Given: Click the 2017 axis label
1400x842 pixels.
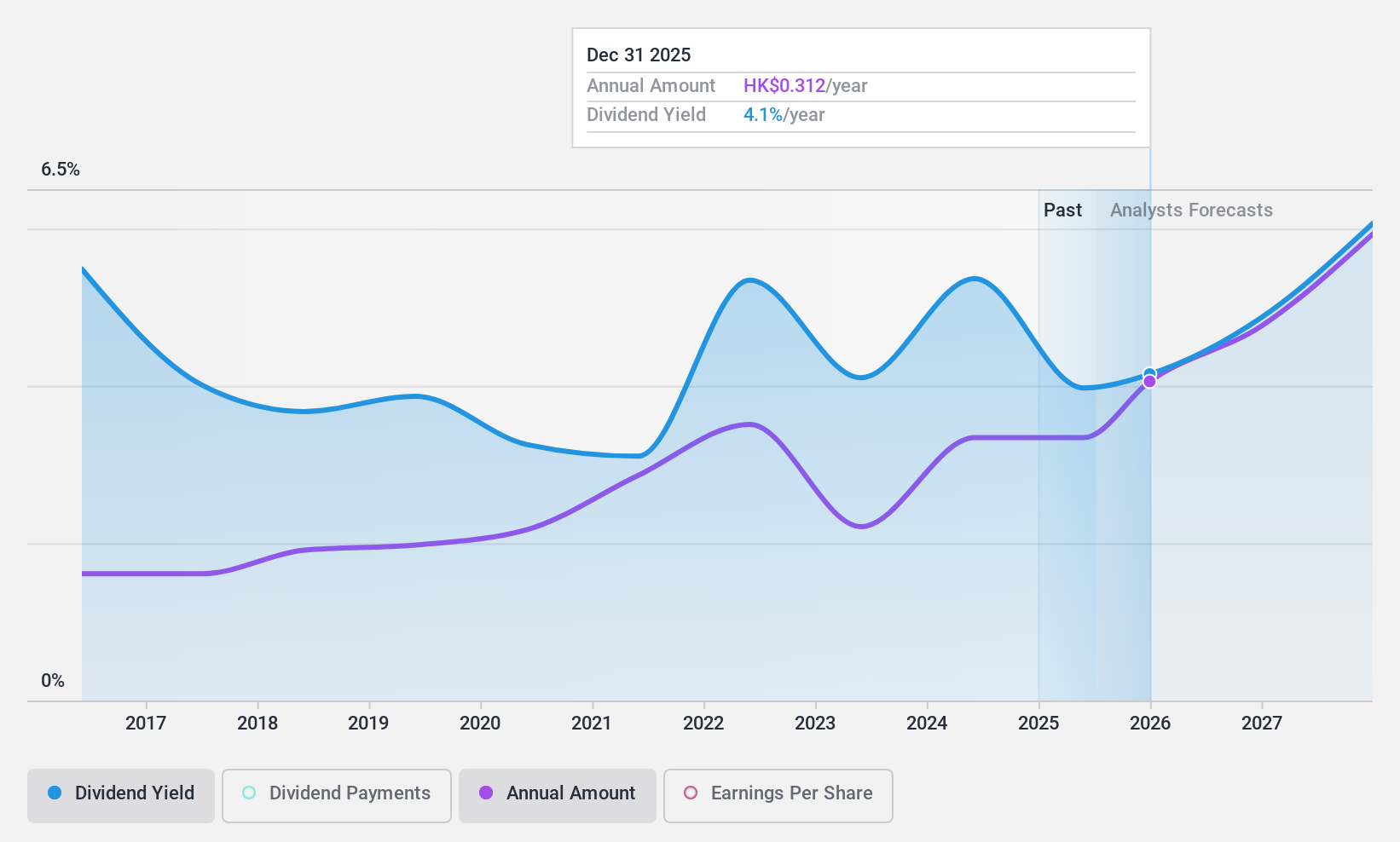Looking at the screenshot, I should (146, 724).
